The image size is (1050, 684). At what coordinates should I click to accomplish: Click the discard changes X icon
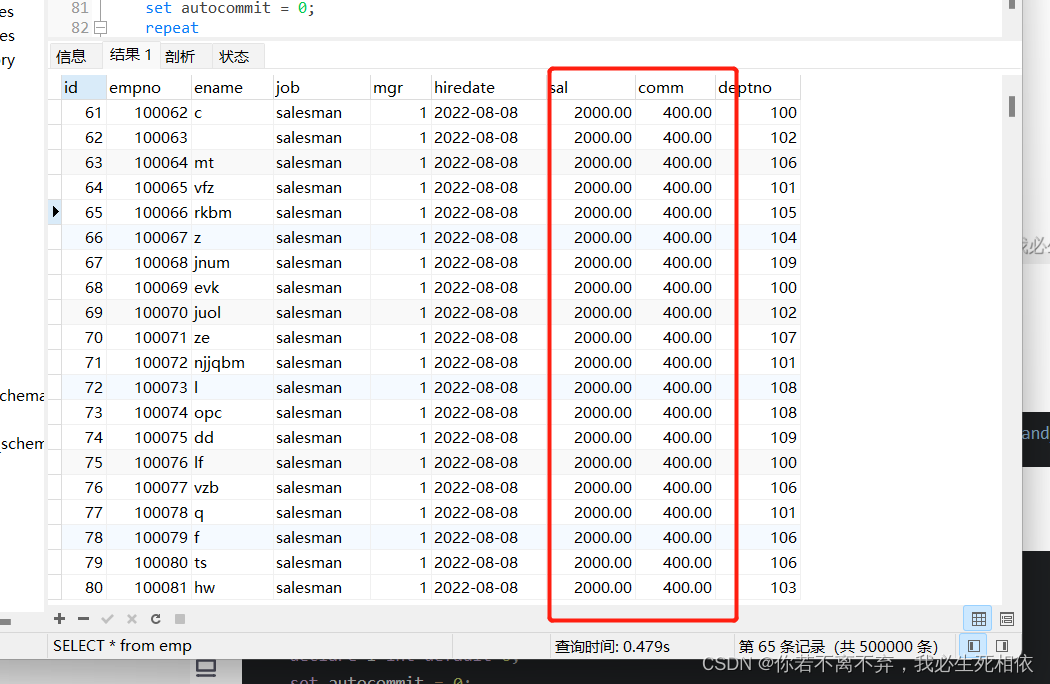coord(132,619)
